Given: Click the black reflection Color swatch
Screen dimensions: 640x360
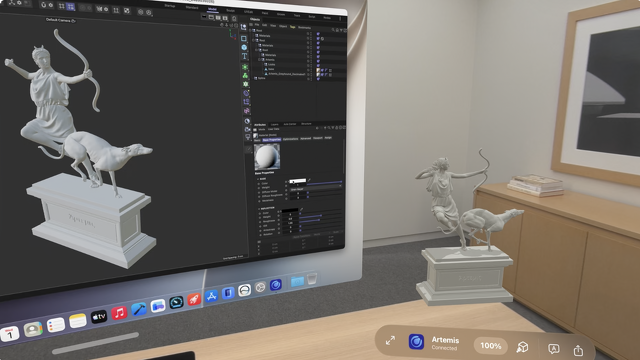Looking at the screenshot, I should 290,210.
